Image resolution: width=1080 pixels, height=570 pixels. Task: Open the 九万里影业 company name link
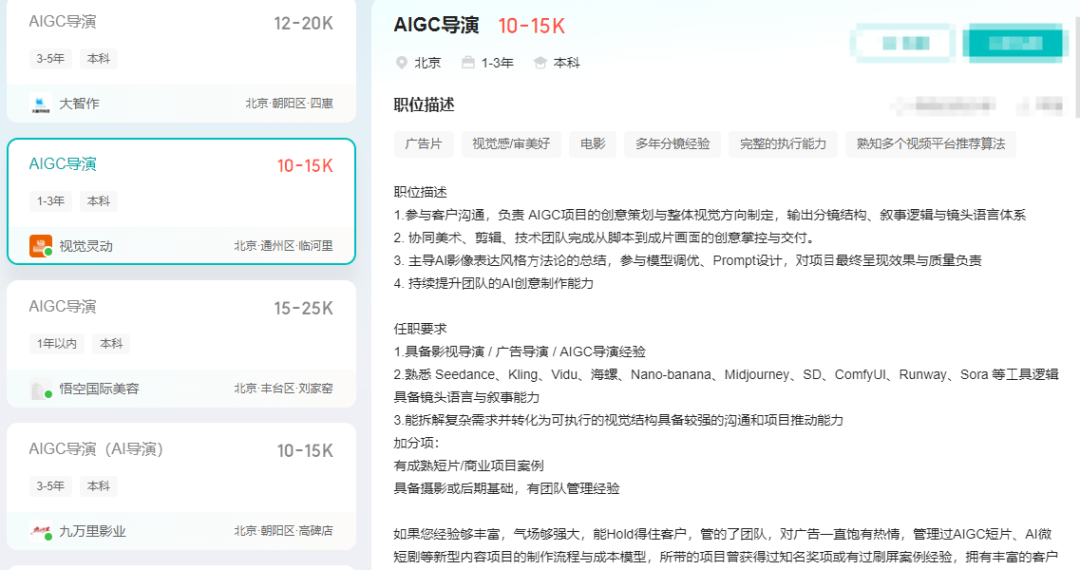(92, 531)
